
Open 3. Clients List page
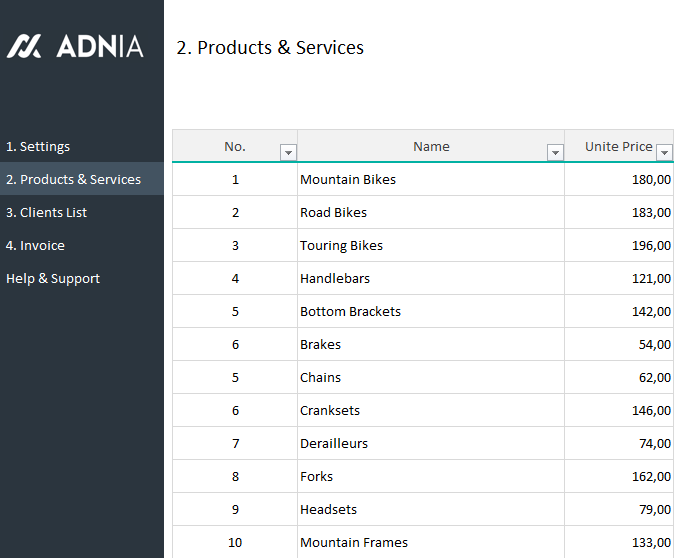[47, 212]
